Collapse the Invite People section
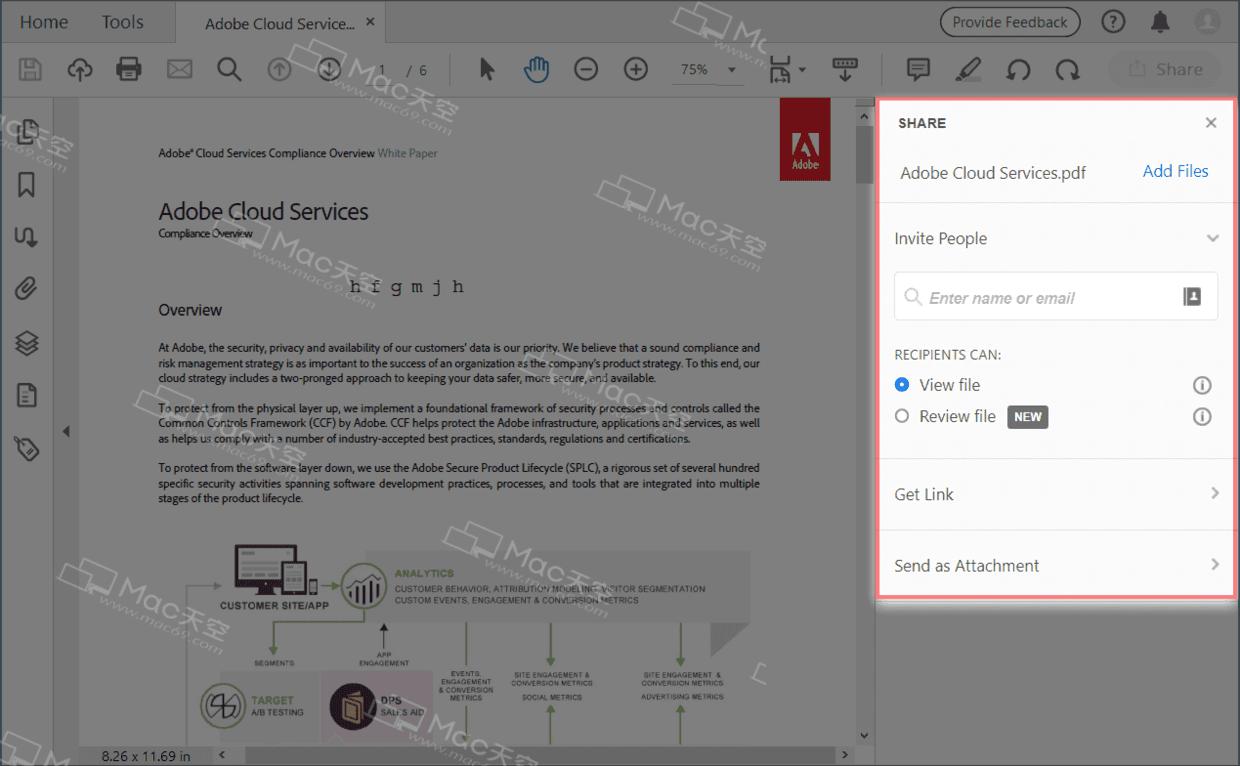The width and height of the screenshot is (1240, 766). coord(1213,238)
